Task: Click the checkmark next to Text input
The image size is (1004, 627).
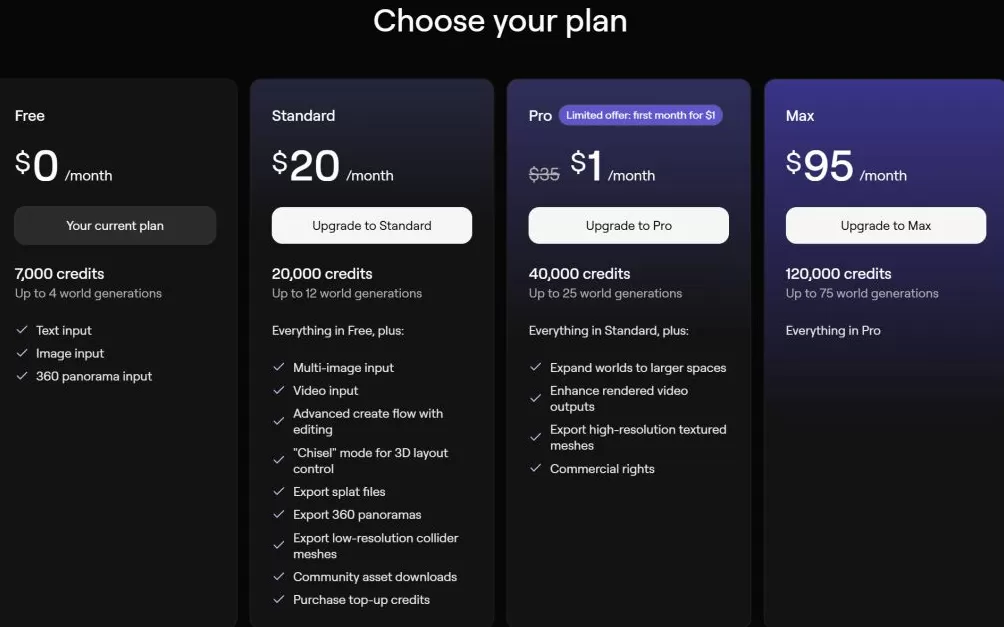Action: tap(22, 330)
